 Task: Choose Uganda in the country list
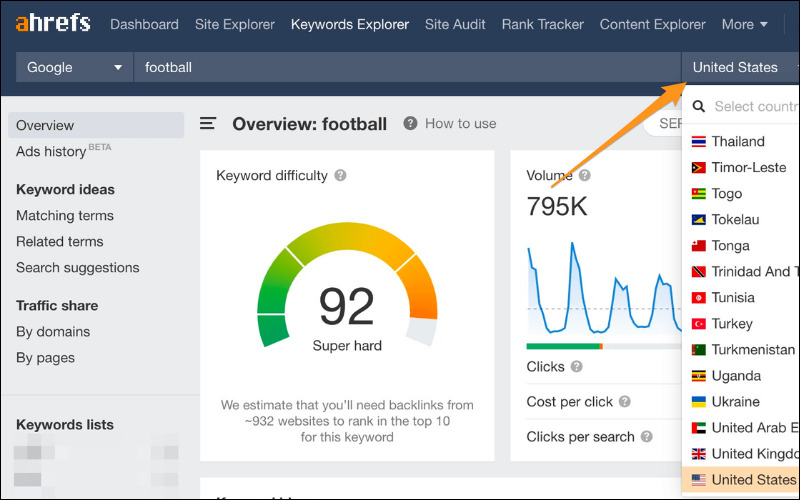point(741,376)
